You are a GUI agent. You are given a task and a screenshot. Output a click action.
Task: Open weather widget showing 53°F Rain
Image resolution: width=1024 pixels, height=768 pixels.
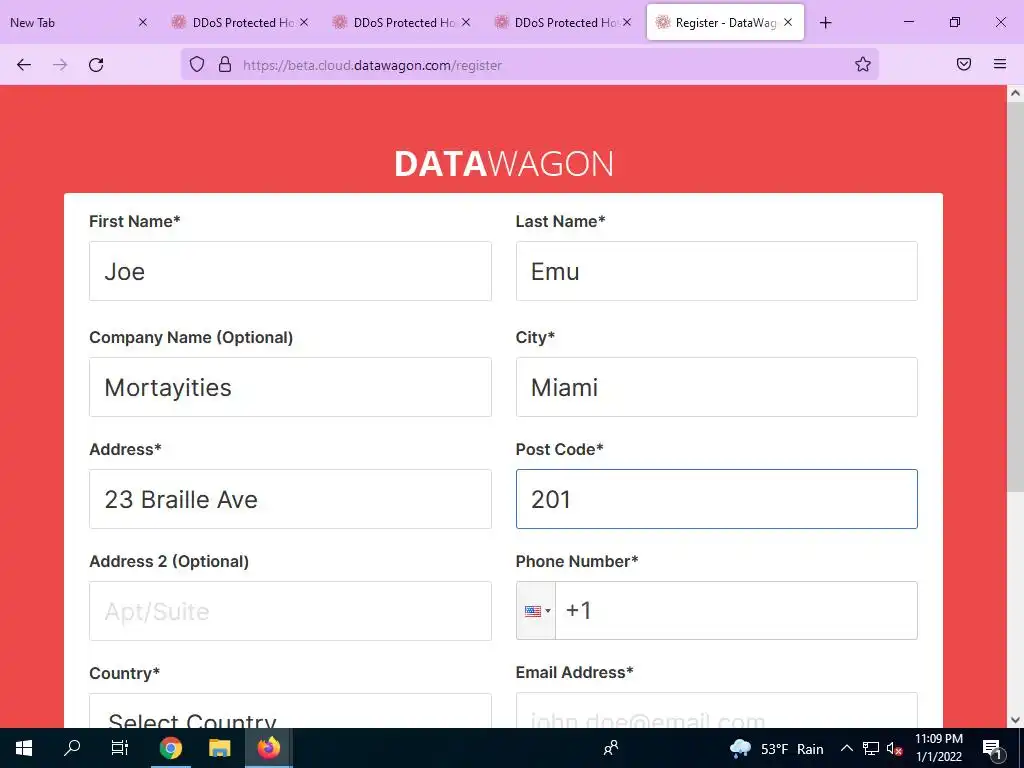point(776,748)
